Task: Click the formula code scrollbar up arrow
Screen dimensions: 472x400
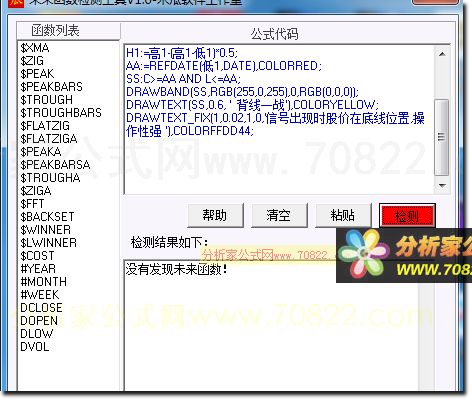Action: [x=442, y=54]
